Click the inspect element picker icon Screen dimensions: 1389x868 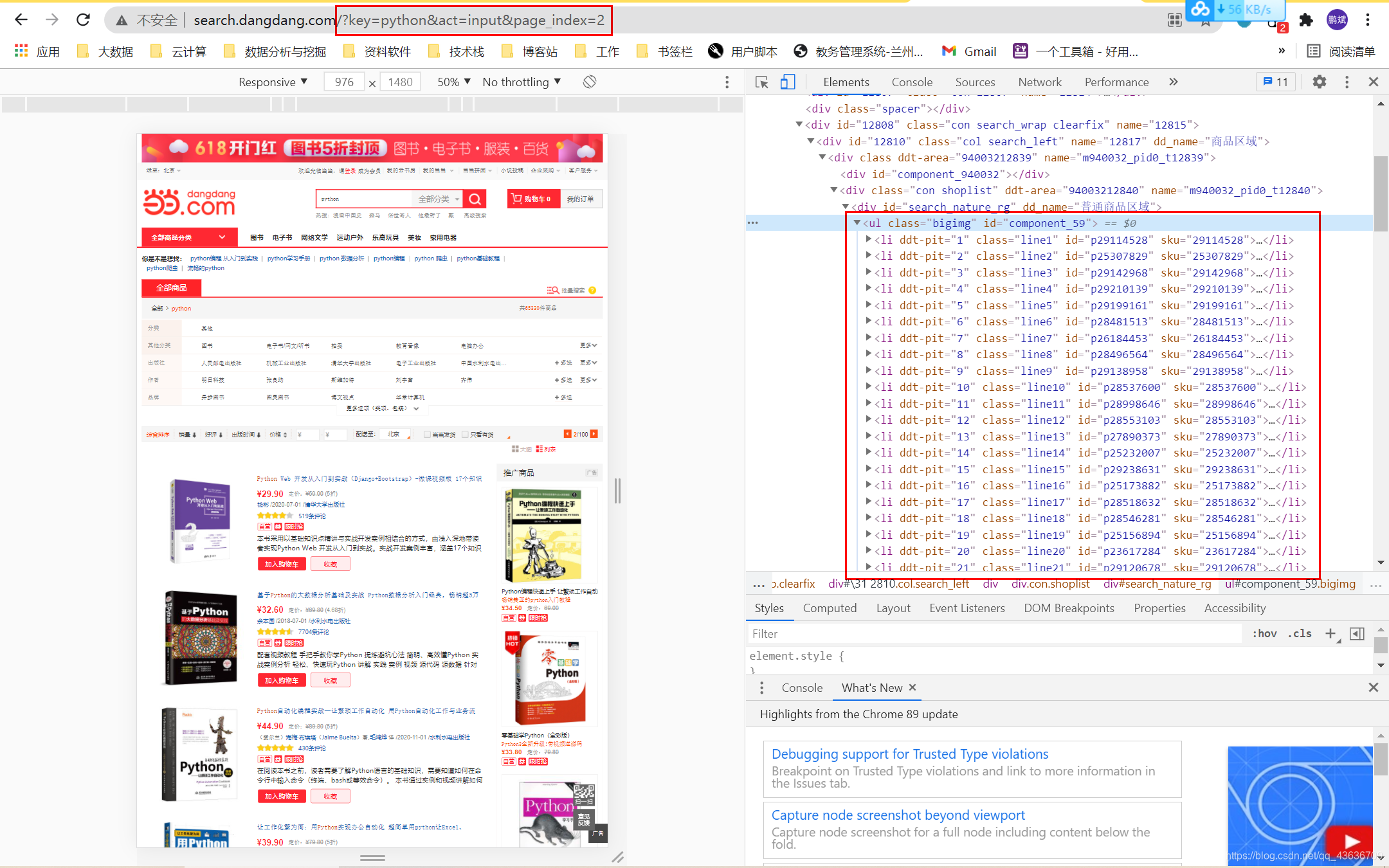tap(762, 82)
